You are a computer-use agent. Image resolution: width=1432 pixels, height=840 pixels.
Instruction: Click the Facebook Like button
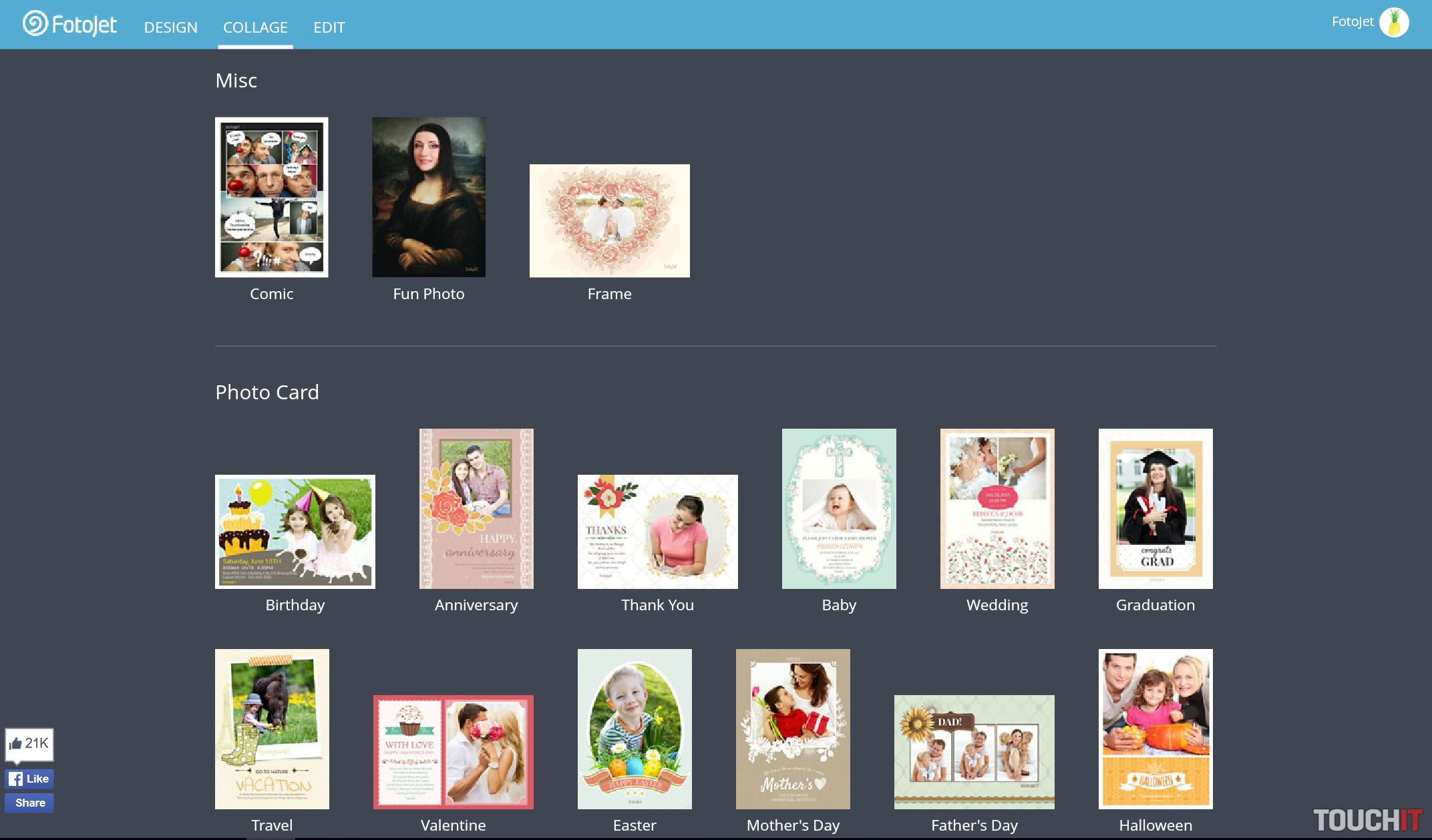(29, 779)
